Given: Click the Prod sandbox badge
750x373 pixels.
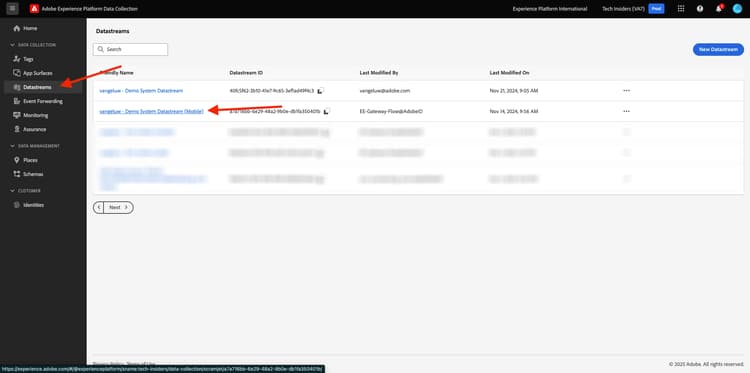Looking at the screenshot, I should coord(656,9).
